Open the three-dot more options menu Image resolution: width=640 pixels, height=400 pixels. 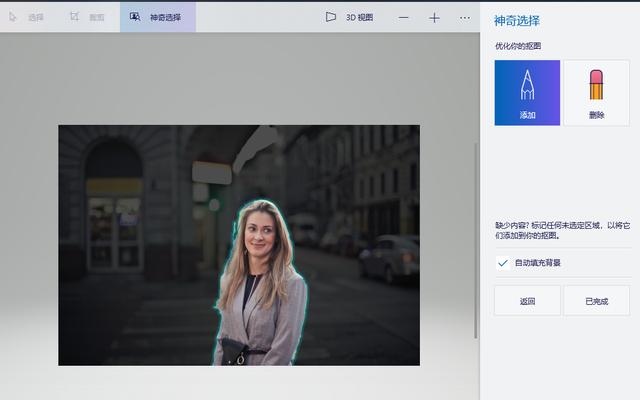(464, 17)
